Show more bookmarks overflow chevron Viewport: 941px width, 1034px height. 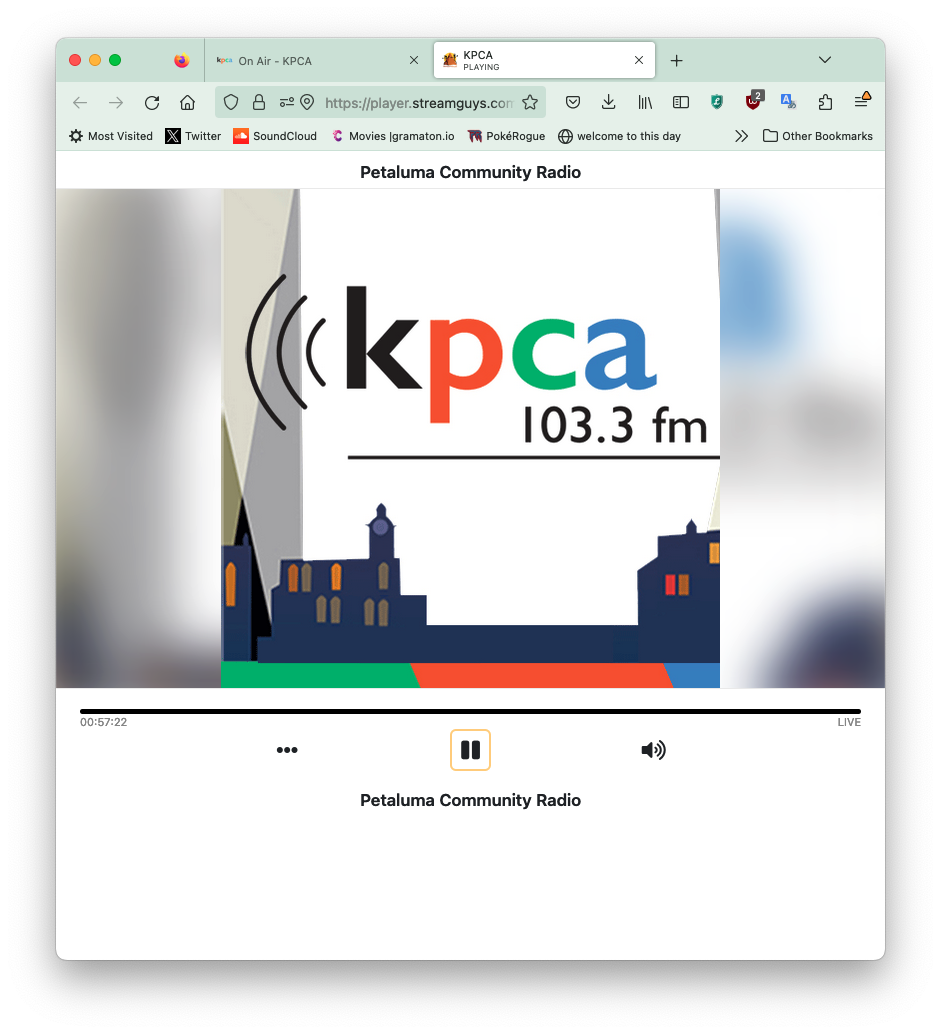click(x=741, y=136)
